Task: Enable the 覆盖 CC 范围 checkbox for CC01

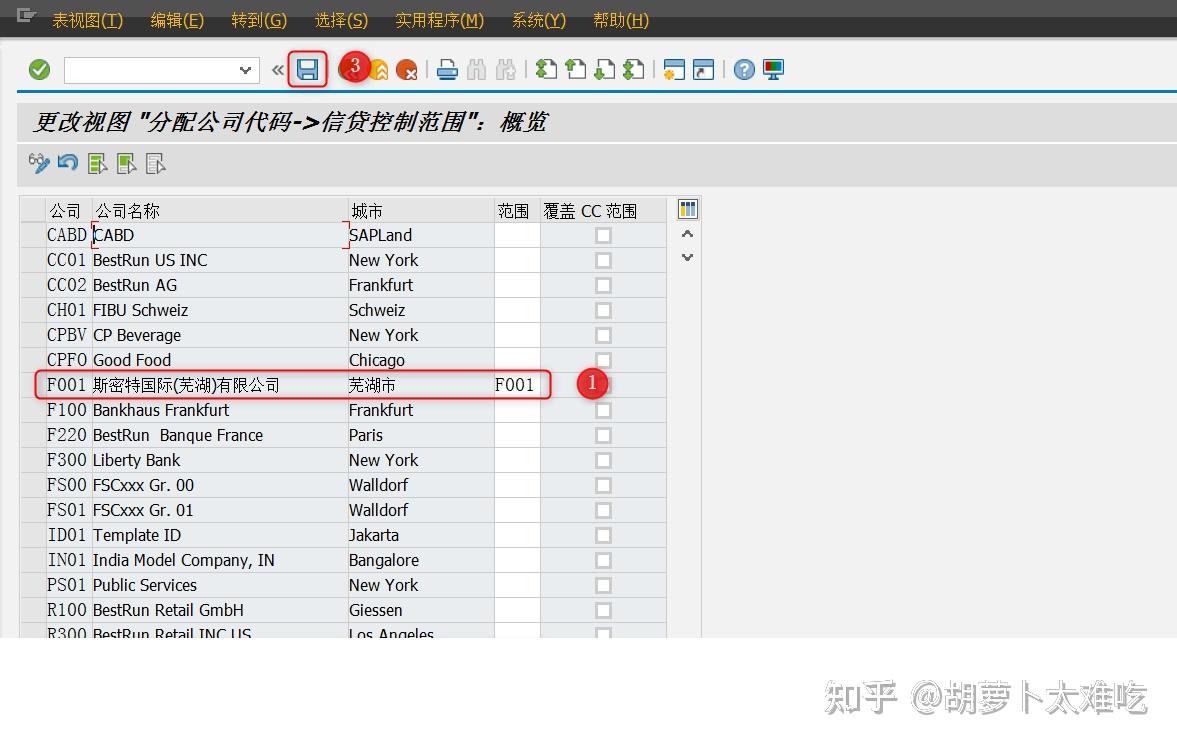Action: (x=603, y=260)
